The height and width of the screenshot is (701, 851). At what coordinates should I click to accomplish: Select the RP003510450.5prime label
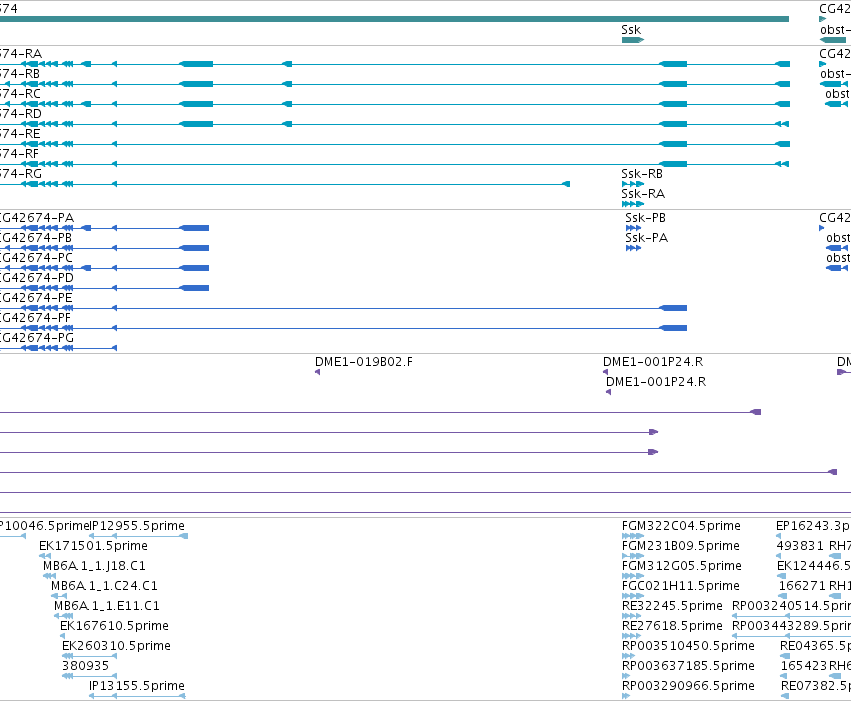click(x=688, y=646)
